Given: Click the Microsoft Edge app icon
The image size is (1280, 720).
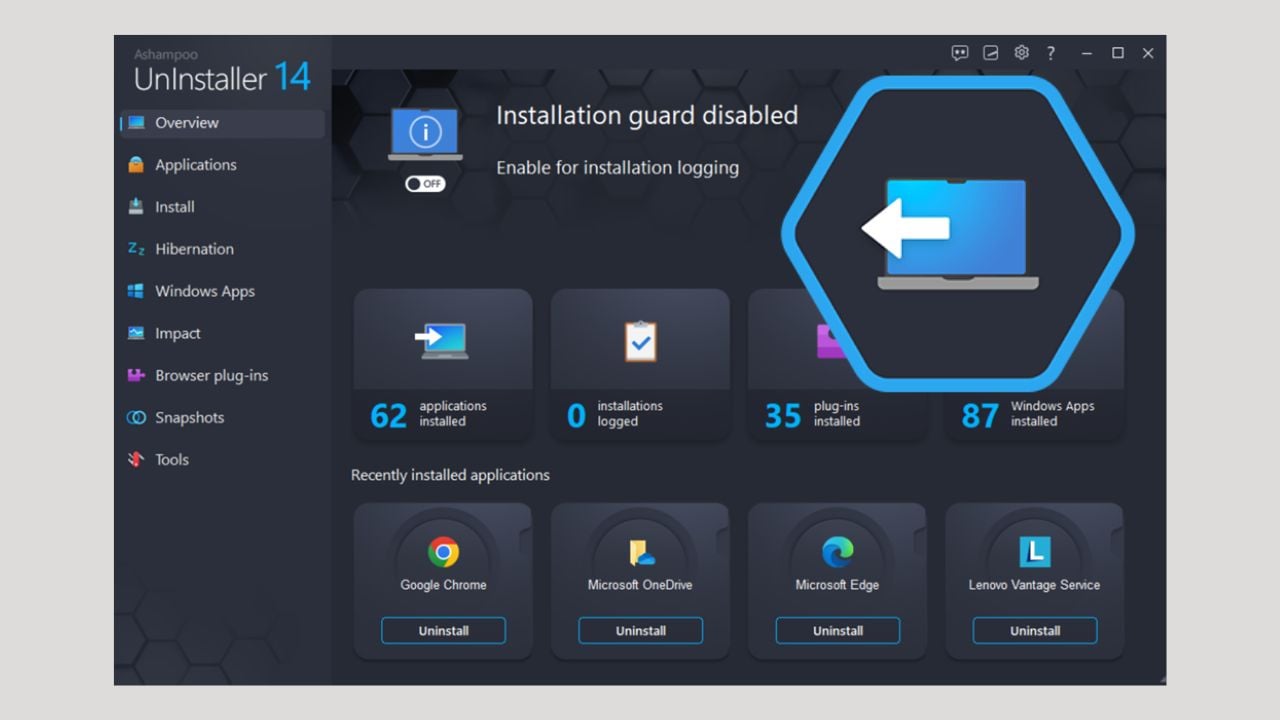Looking at the screenshot, I should coord(838,552).
